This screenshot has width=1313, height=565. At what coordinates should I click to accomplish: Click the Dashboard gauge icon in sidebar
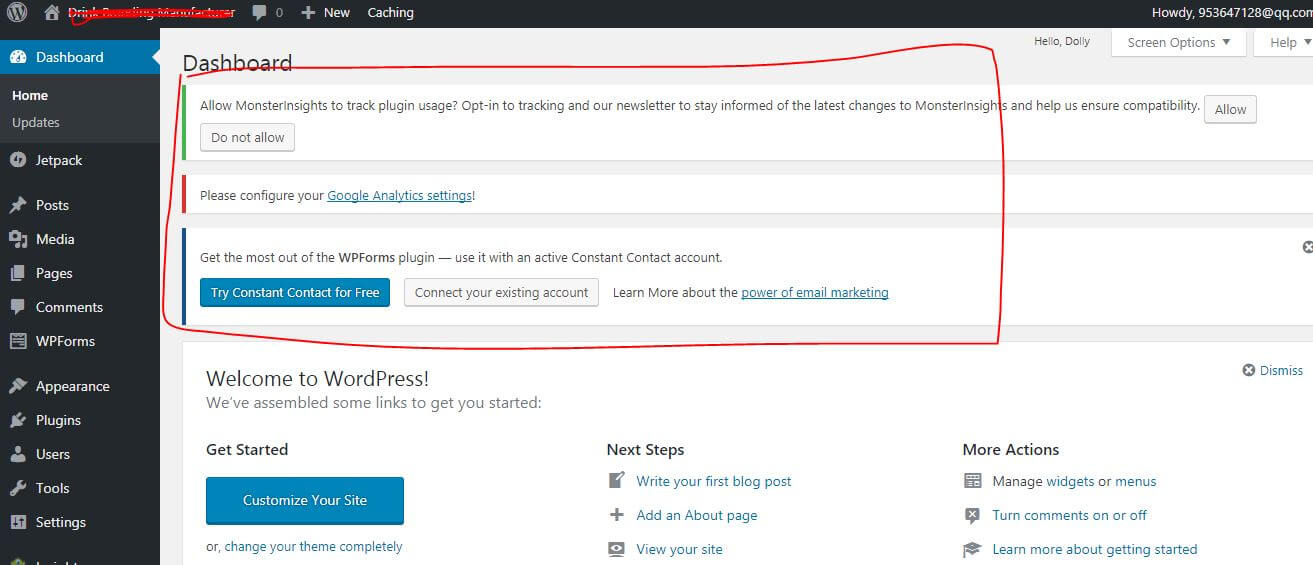pyautogui.click(x=18, y=57)
